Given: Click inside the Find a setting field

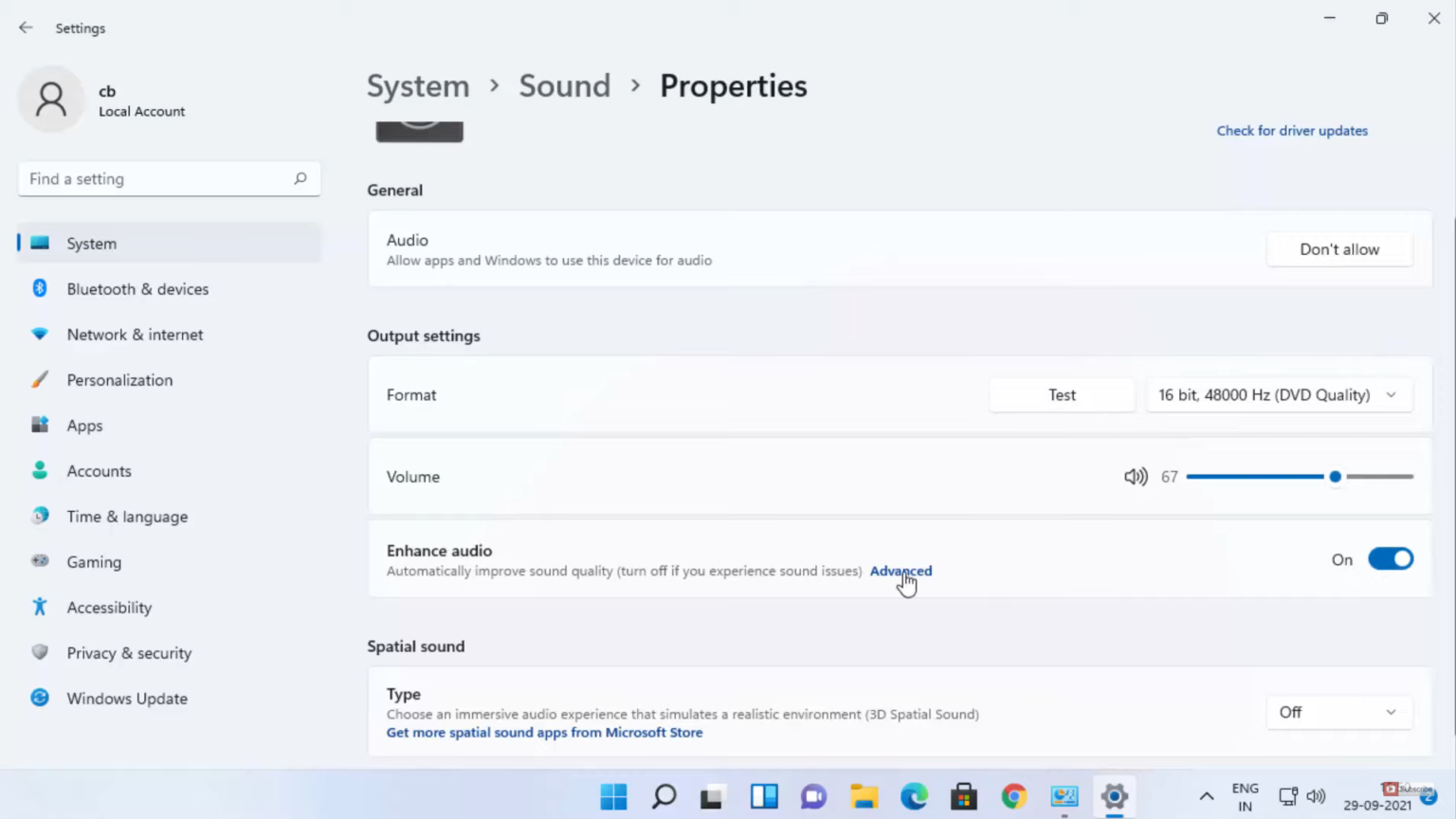Looking at the screenshot, I should (142, 178).
